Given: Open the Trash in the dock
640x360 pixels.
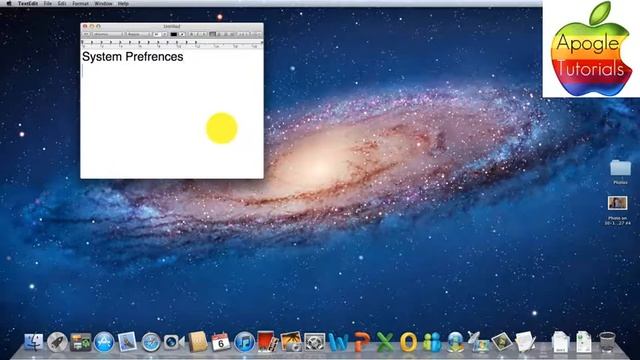Looking at the screenshot, I should (x=607, y=342).
